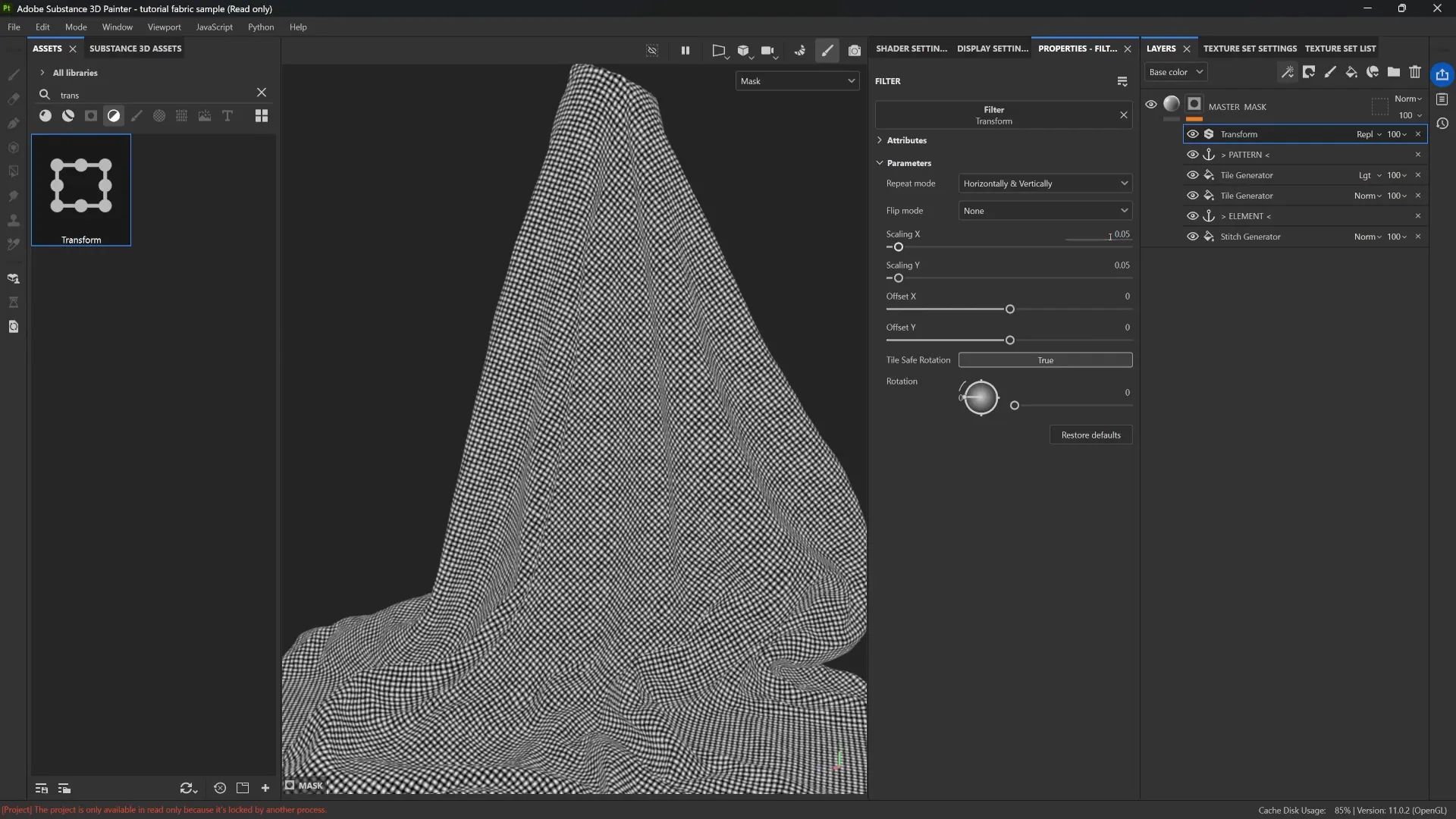Viewport: 1456px width, 819px height.
Task: Clear the assets search field
Action: [262, 93]
